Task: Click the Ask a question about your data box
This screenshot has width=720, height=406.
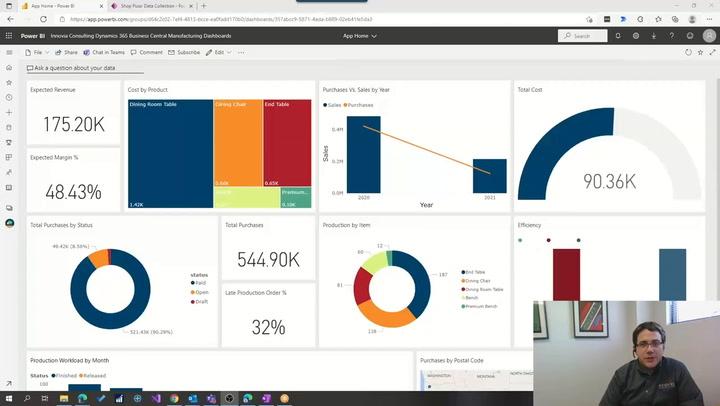Action: (x=85, y=68)
